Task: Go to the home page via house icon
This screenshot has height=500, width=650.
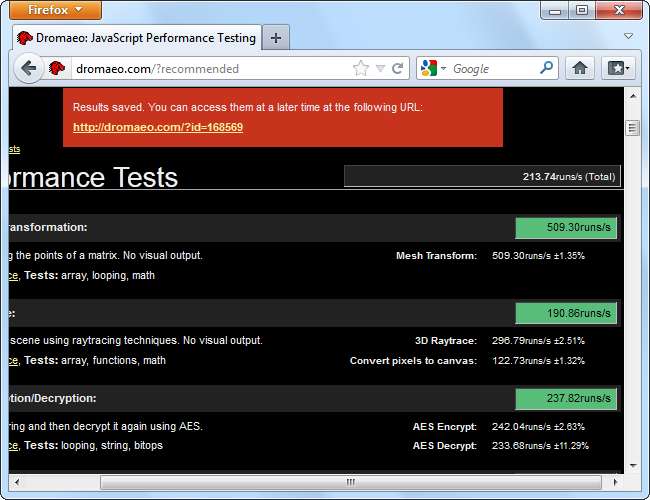Action: pyautogui.click(x=580, y=68)
